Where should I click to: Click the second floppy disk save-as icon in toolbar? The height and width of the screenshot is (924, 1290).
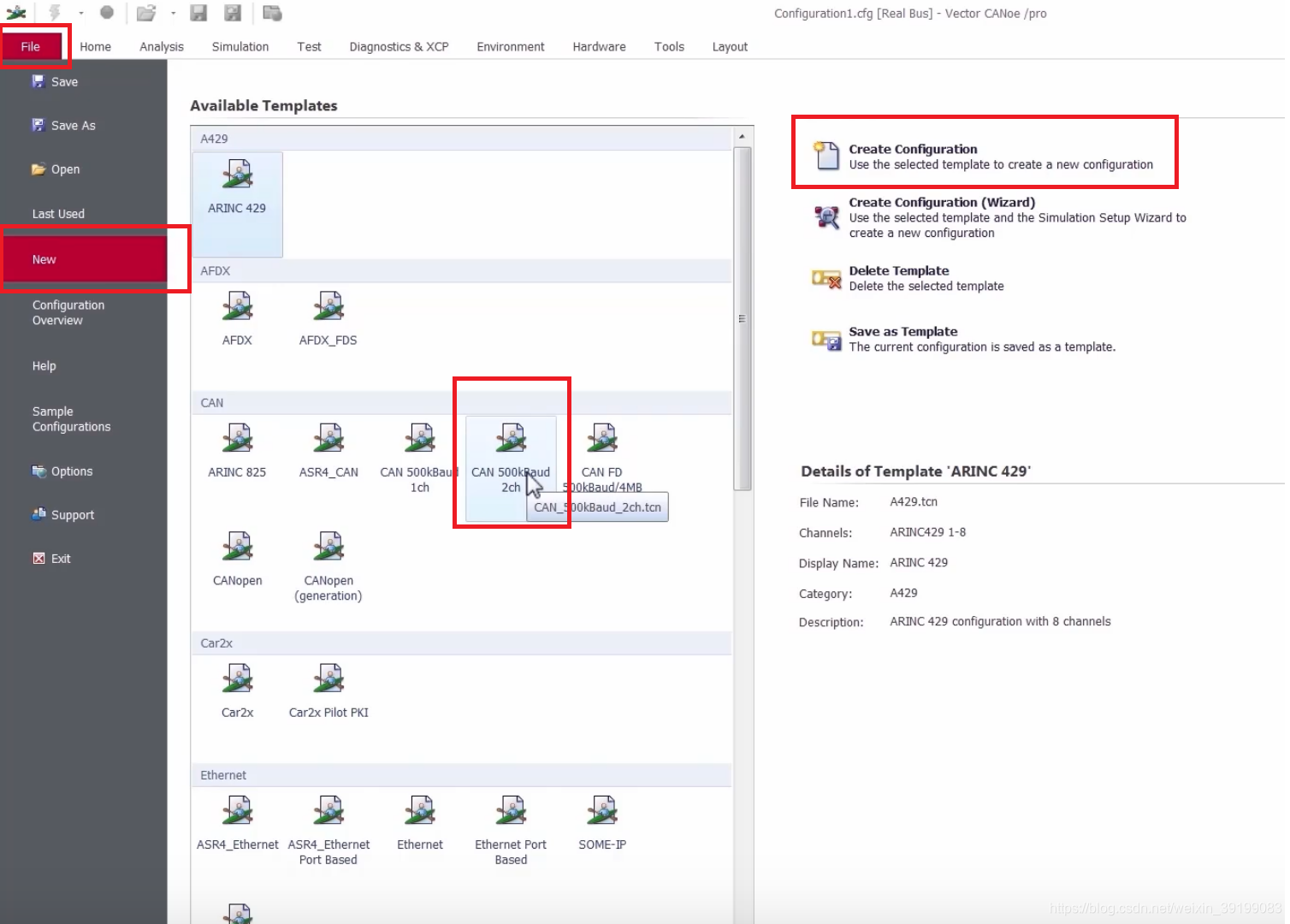(x=233, y=13)
